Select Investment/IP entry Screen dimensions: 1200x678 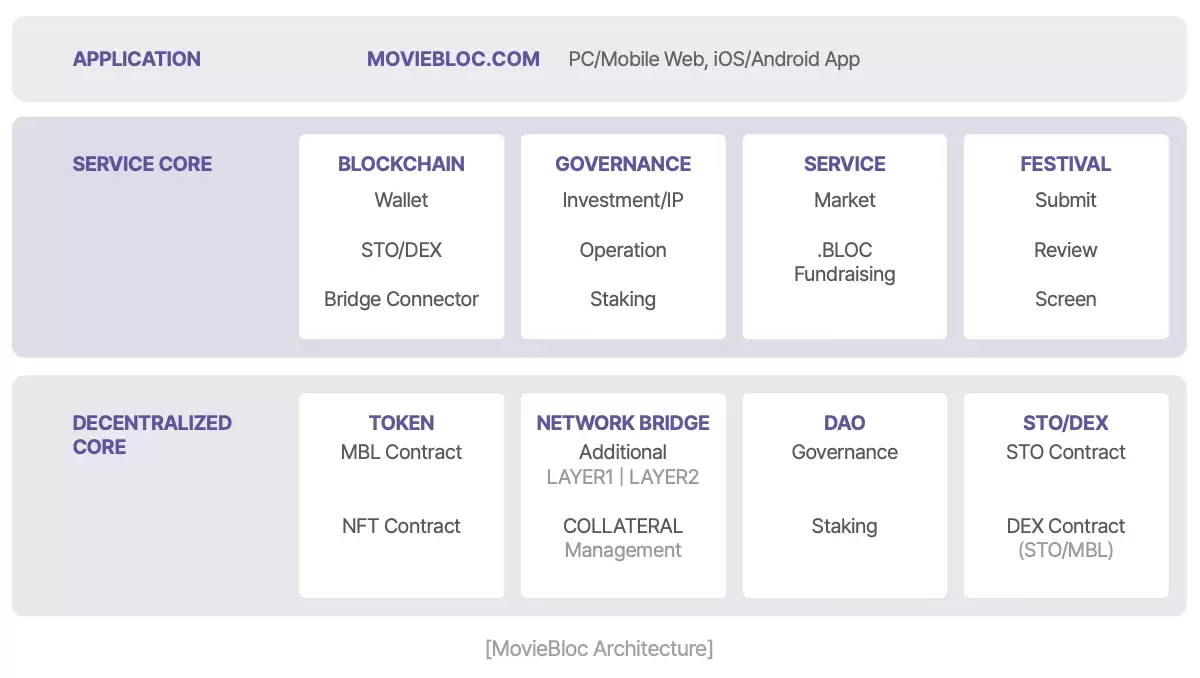click(x=623, y=200)
